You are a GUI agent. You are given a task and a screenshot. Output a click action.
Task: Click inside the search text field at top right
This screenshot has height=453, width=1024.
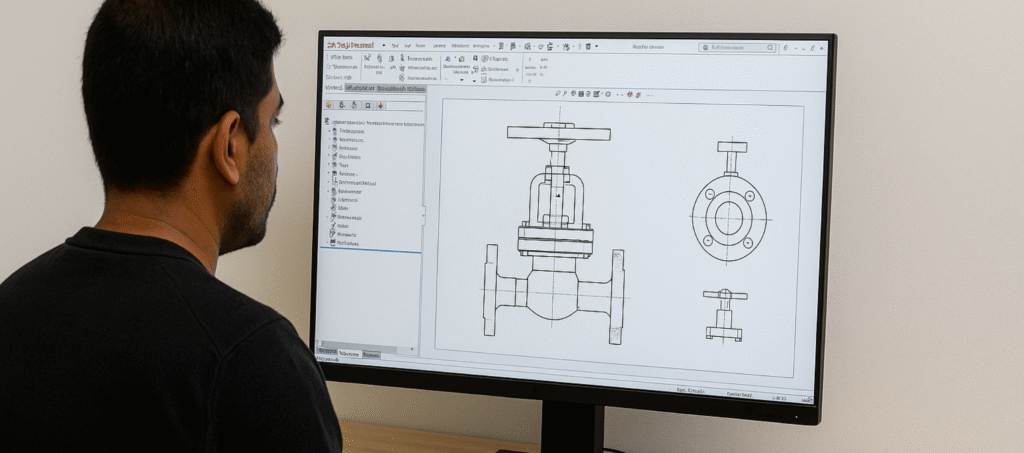click(x=735, y=47)
